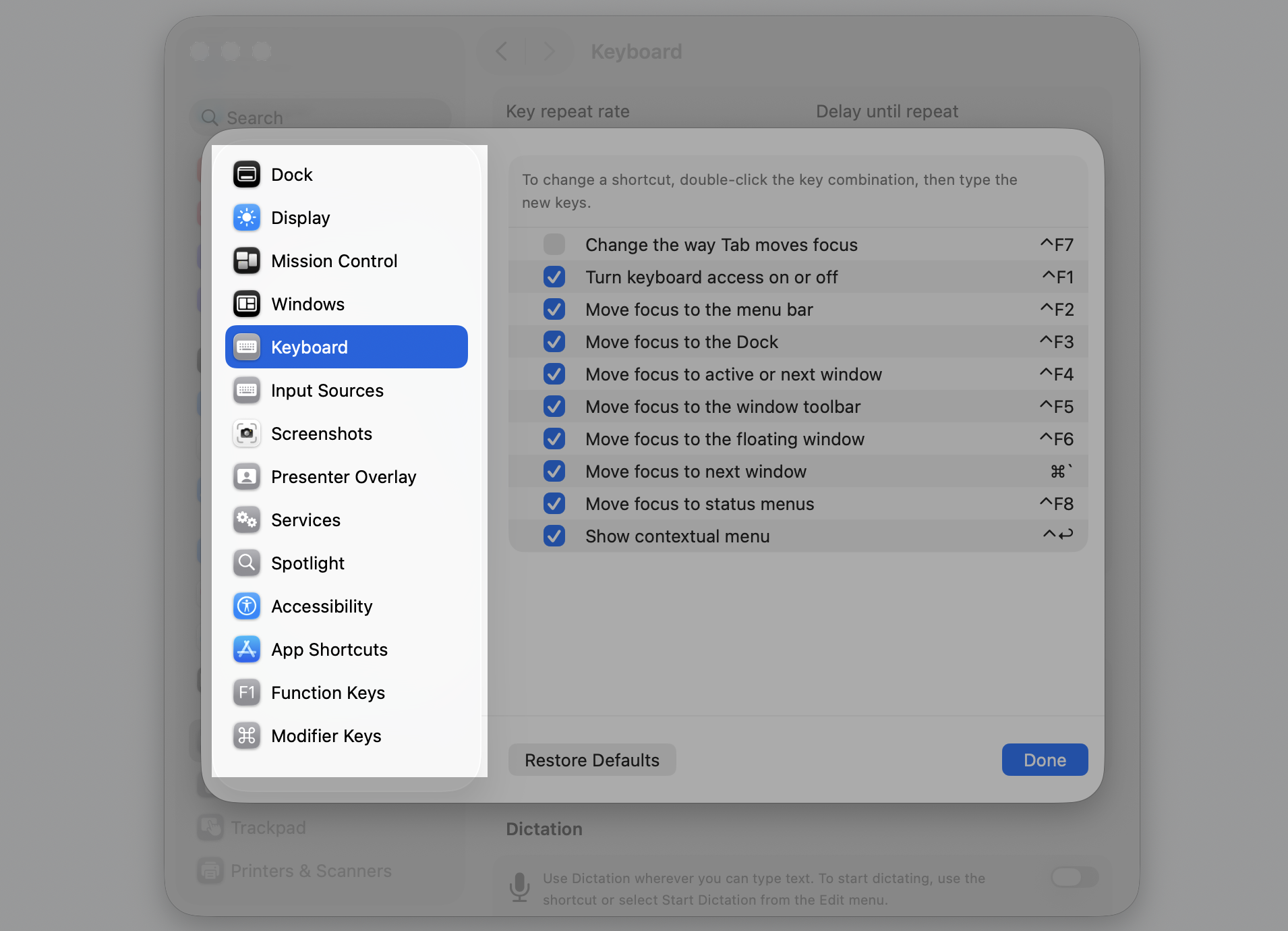Select Input Sources category
This screenshot has height=931, width=1288.
(347, 391)
